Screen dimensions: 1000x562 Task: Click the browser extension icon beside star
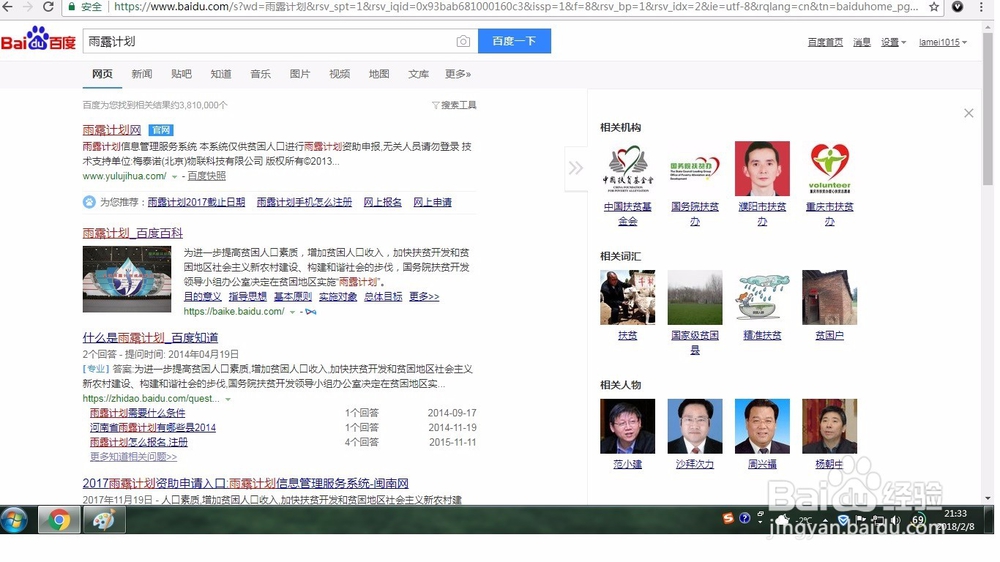[x=957, y=7]
